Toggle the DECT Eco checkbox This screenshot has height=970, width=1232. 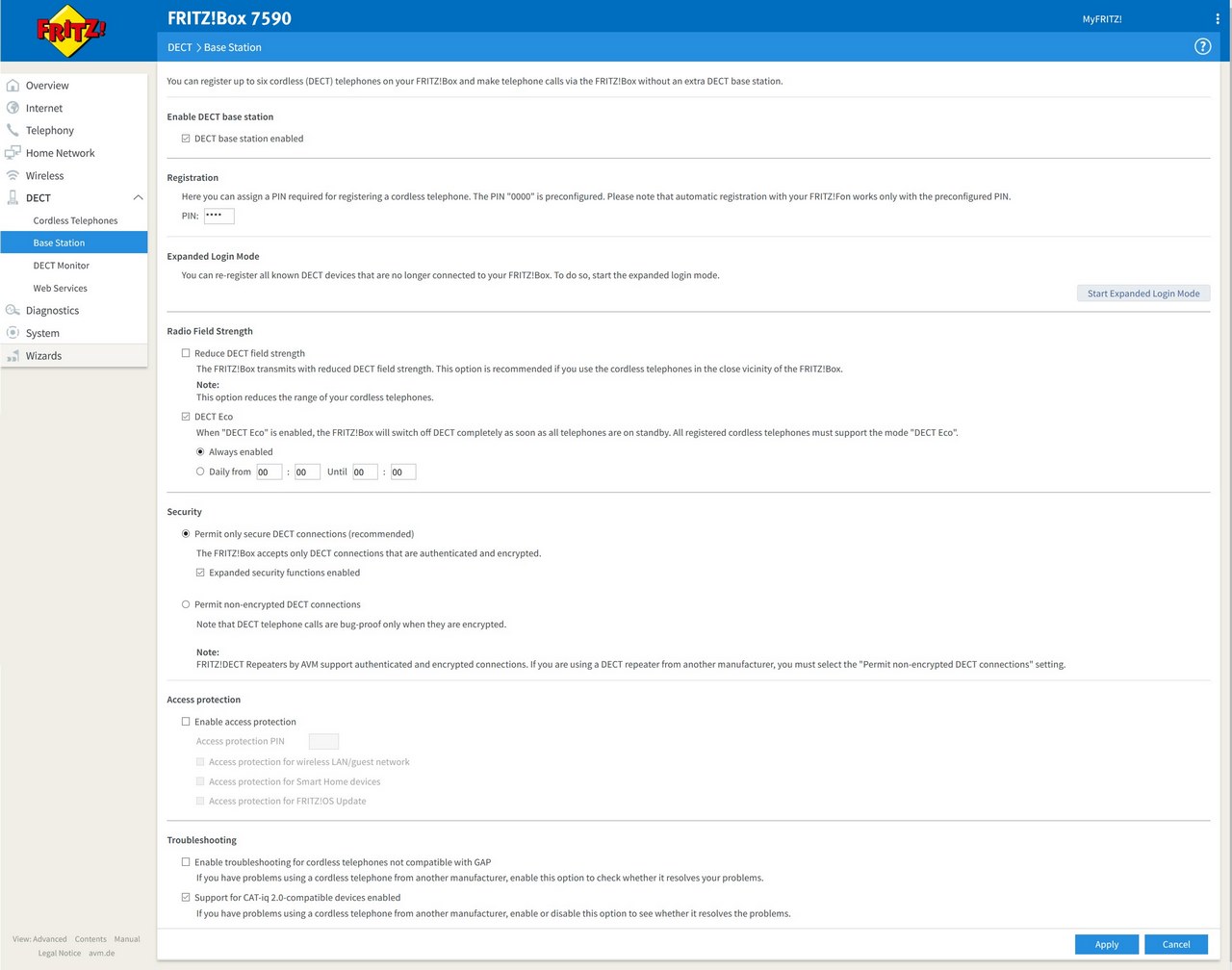(186, 417)
